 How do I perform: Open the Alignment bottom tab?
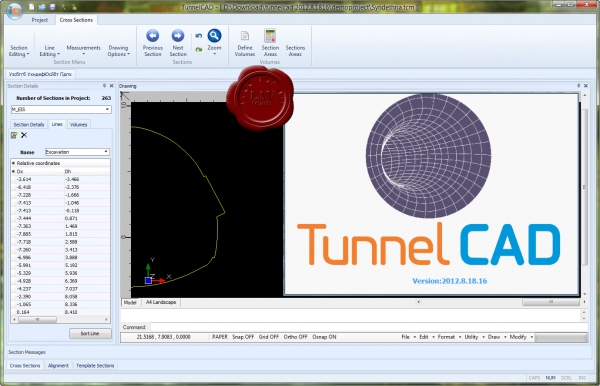tap(58, 366)
